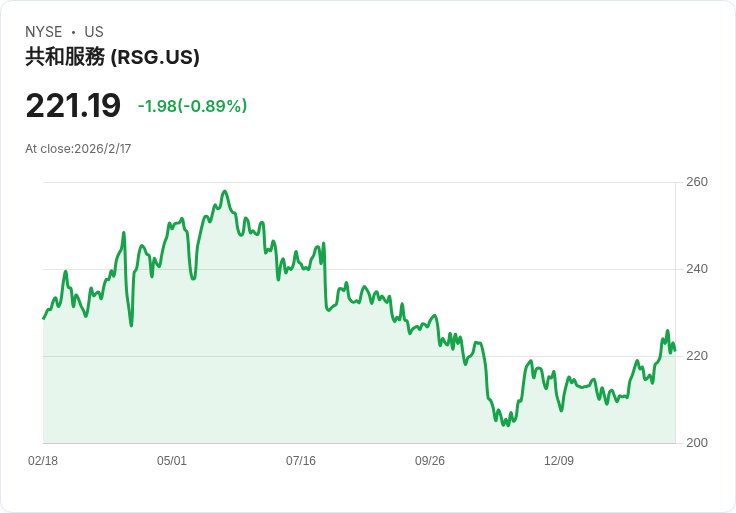Click the rightmost end of the price line
736x513 pixels.
675,351
